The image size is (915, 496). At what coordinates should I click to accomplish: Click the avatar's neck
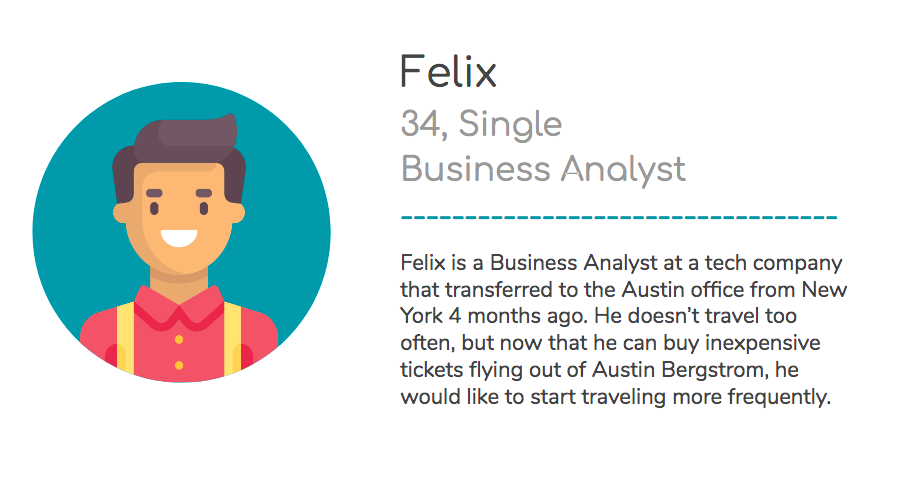[x=179, y=283]
